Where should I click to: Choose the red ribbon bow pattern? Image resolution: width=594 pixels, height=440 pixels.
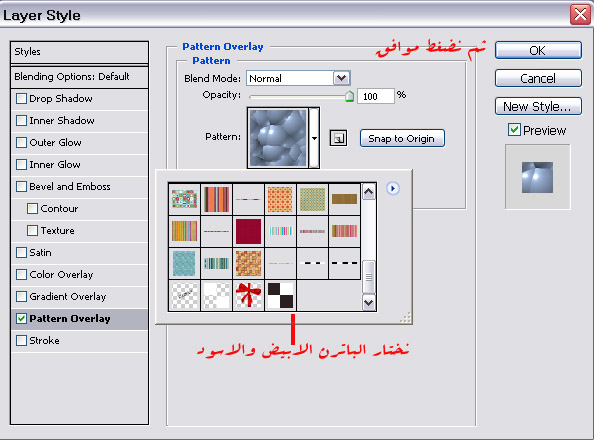pos(248,295)
